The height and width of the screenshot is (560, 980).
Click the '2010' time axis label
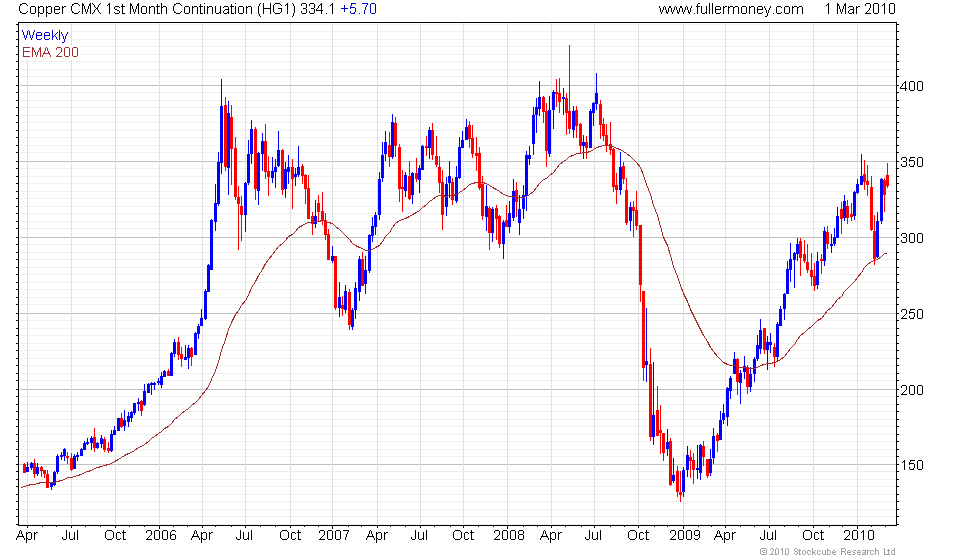click(859, 536)
